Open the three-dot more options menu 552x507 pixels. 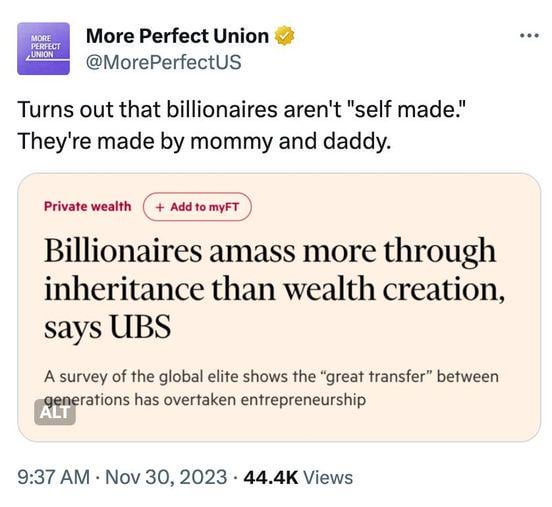[529, 35]
